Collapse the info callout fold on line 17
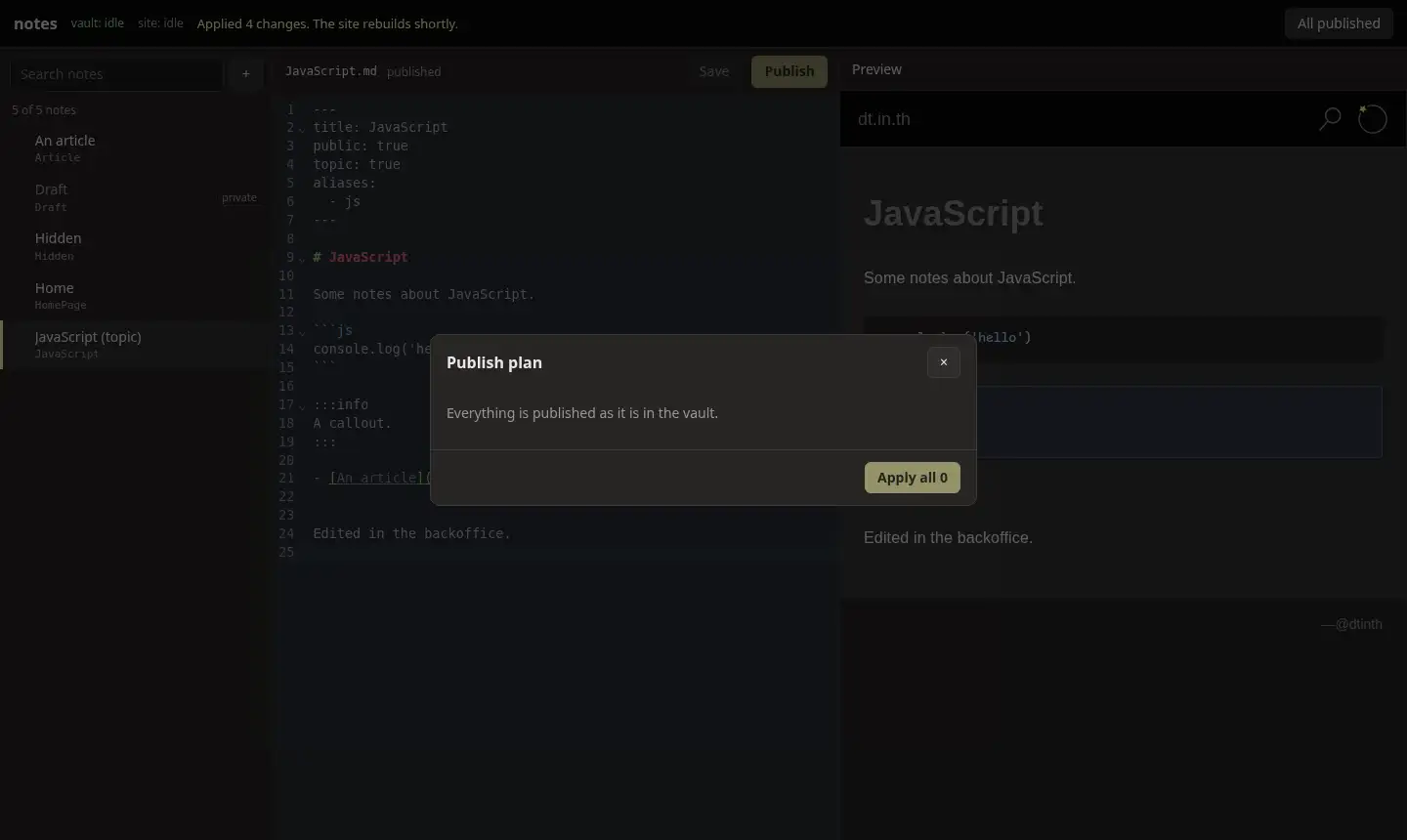This screenshot has height=840, width=1407. pos(302,405)
